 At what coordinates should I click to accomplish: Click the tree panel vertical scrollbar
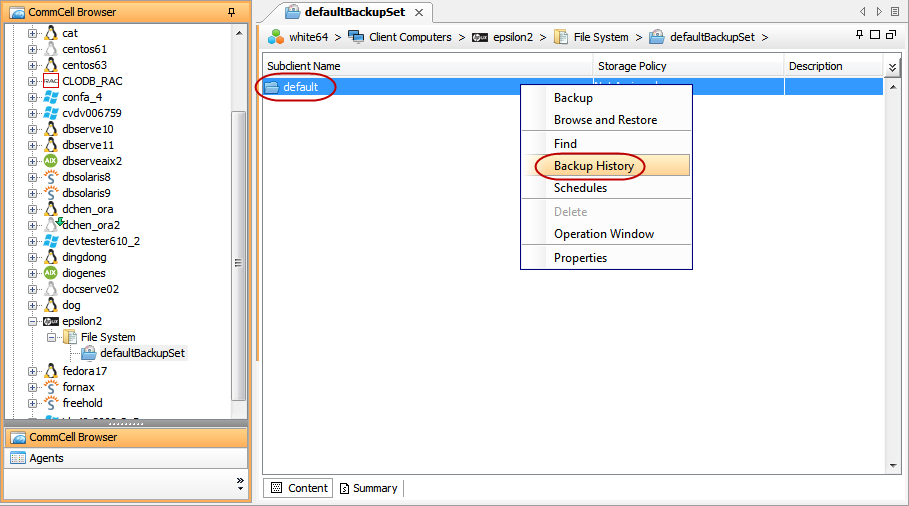tap(238, 250)
